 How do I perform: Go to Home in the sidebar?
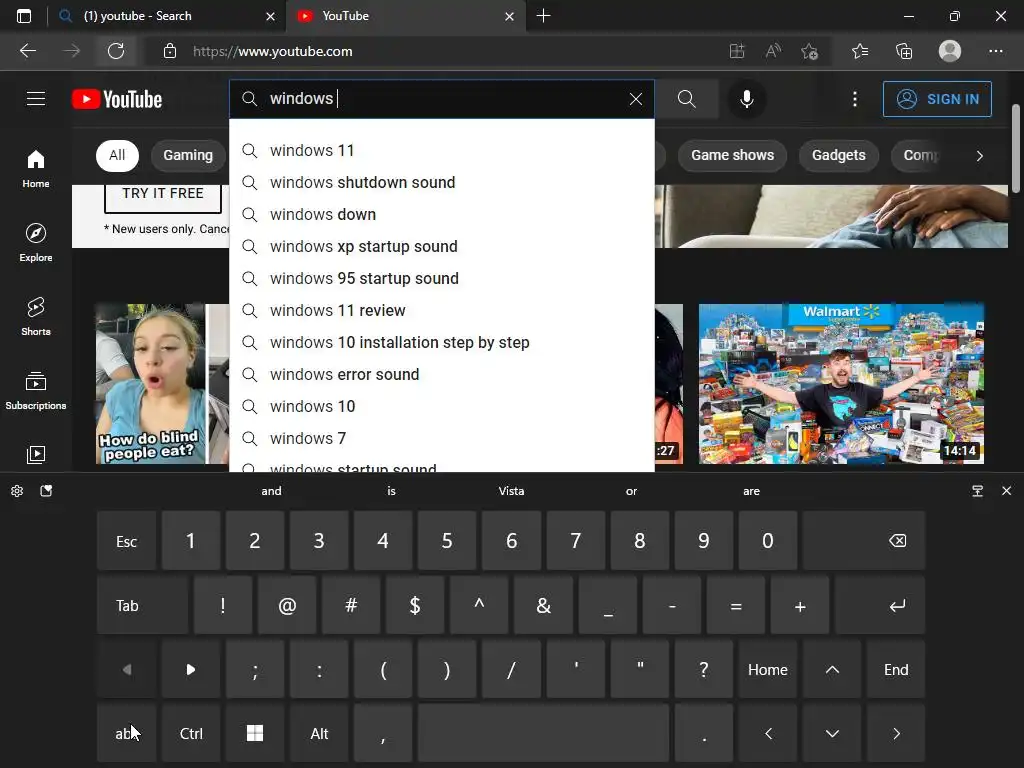[x=36, y=168]
